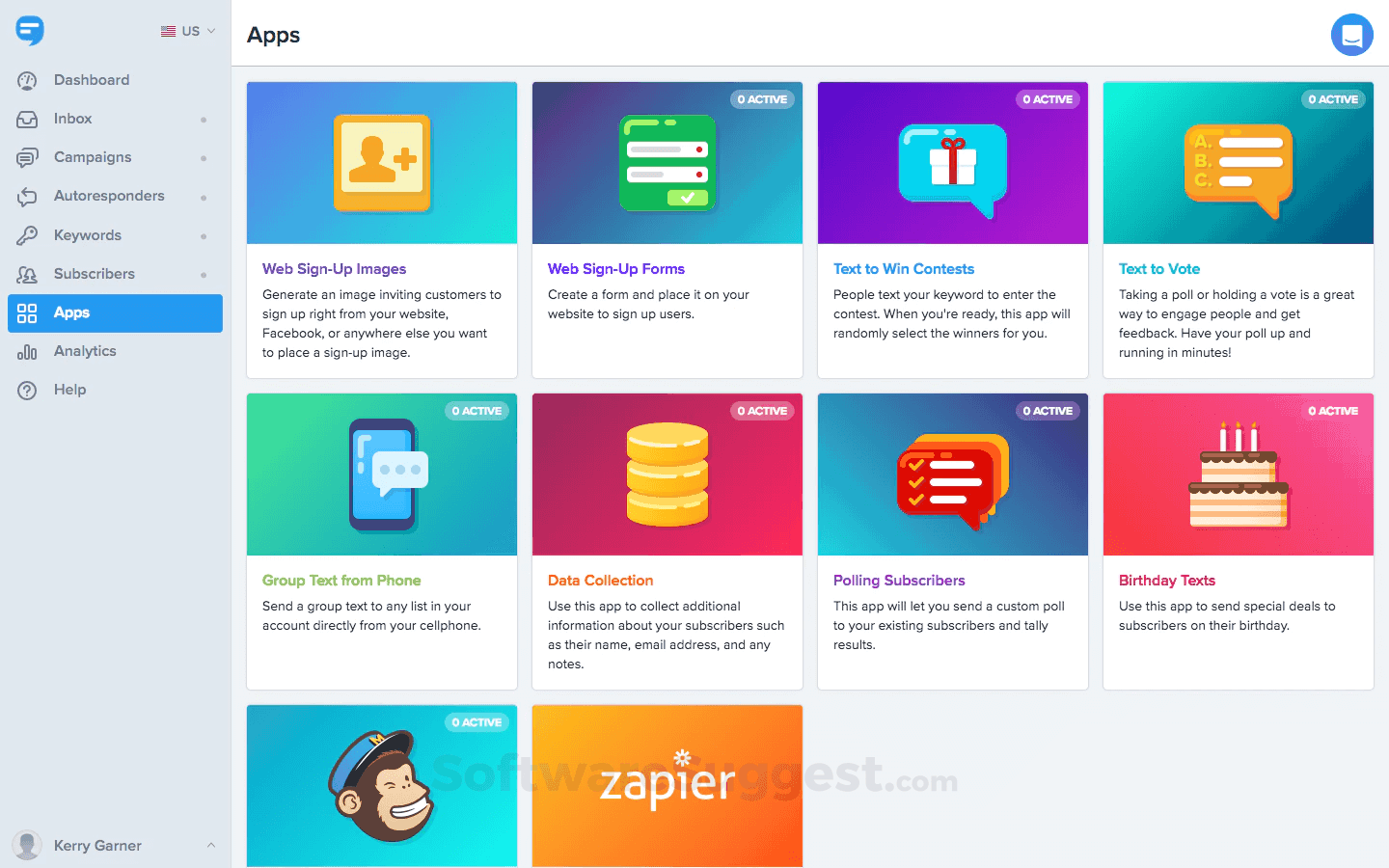Click the Web Sign-Up Forms form icon

point(667,162)
